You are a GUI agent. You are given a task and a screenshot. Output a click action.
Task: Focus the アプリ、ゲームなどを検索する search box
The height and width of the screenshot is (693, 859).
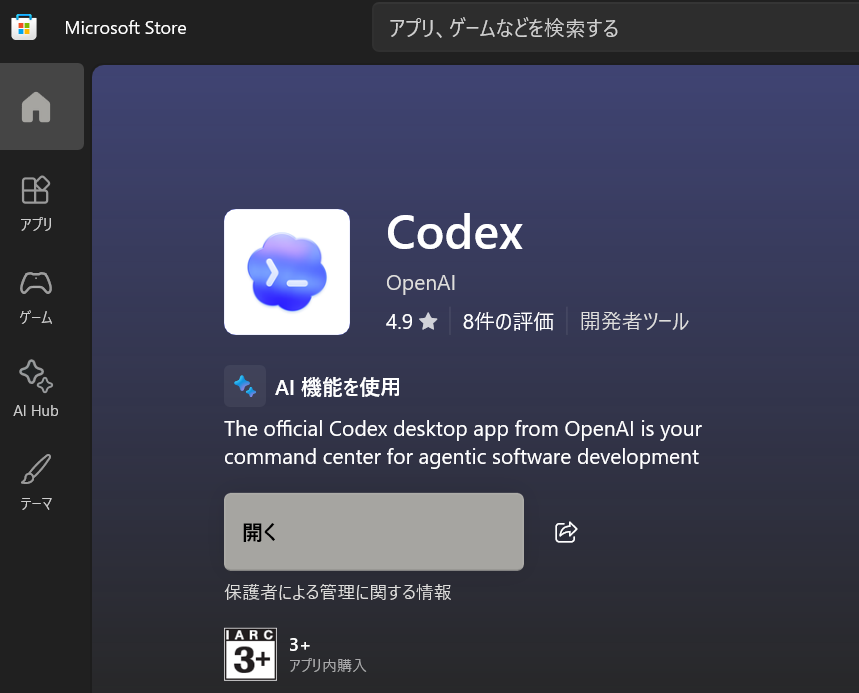tap(615, 28)
